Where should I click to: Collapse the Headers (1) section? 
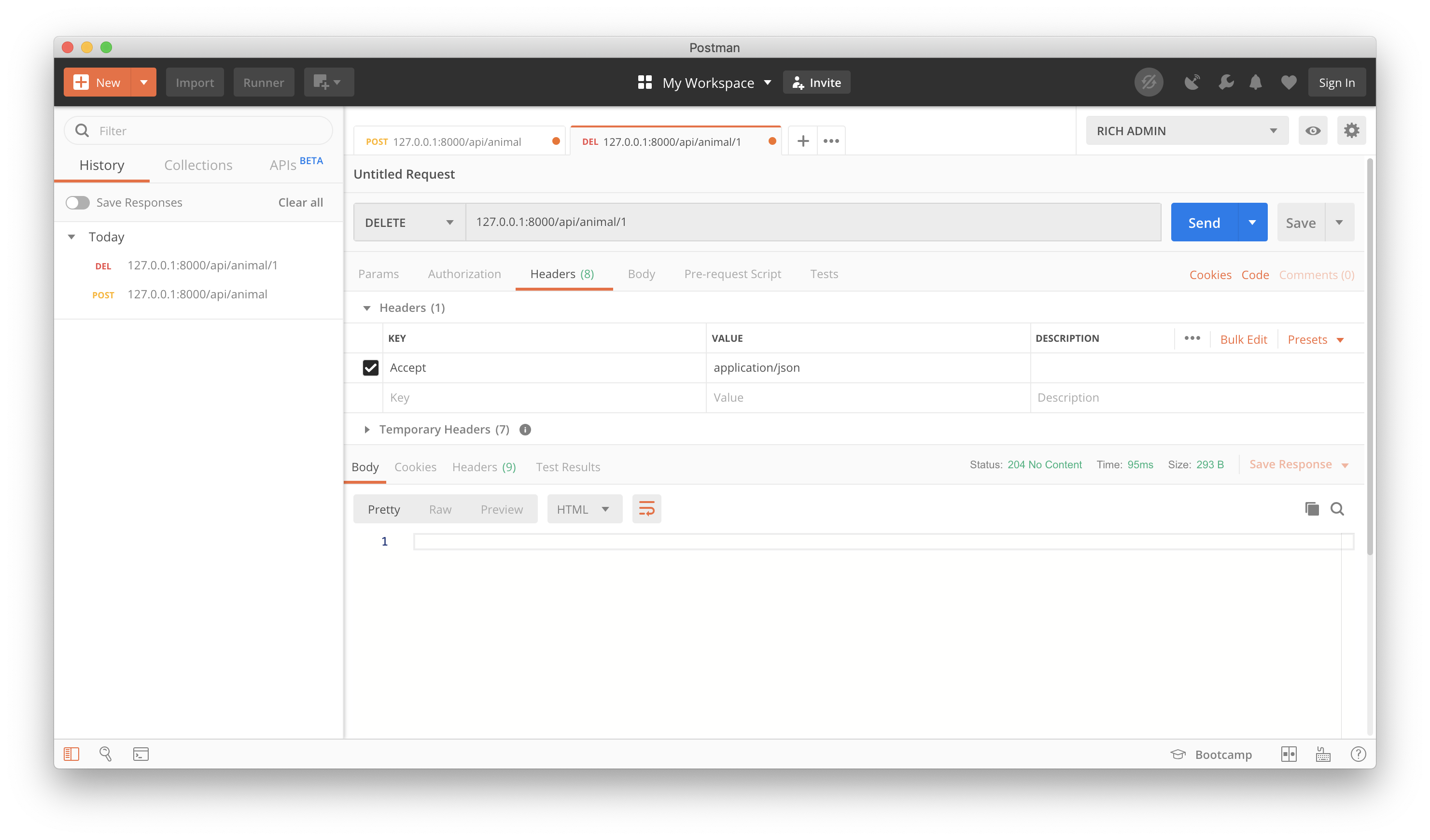click(x=366, y=308)
